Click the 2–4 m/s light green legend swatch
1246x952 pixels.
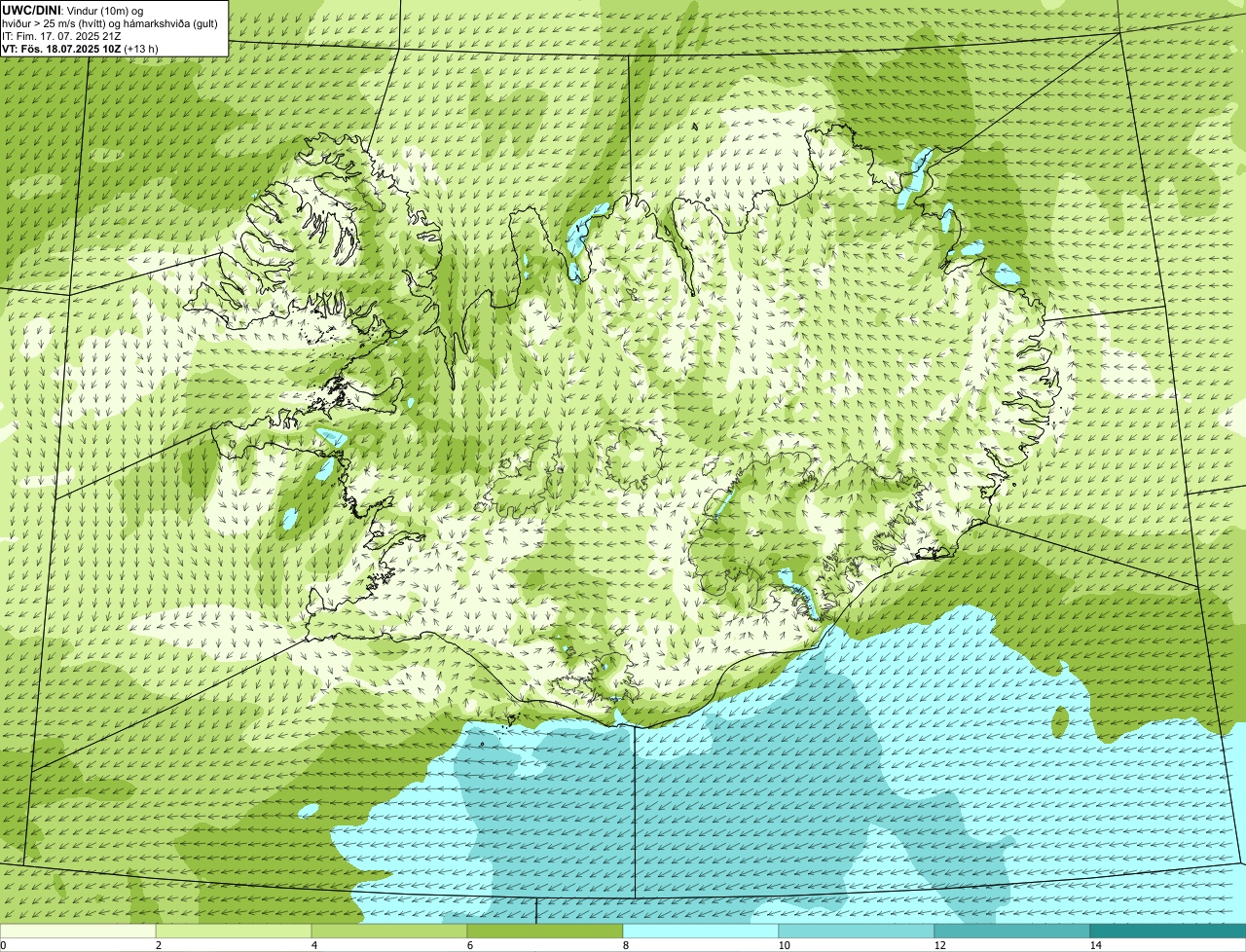click(x=234, y=931)
